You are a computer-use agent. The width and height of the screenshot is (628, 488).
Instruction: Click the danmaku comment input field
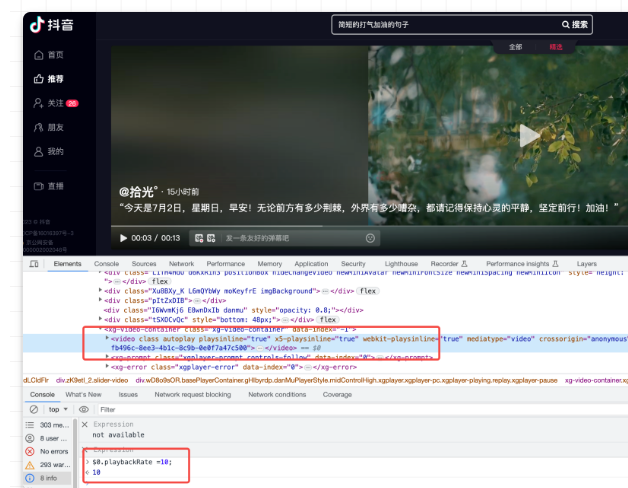click(x=292, y=238)
